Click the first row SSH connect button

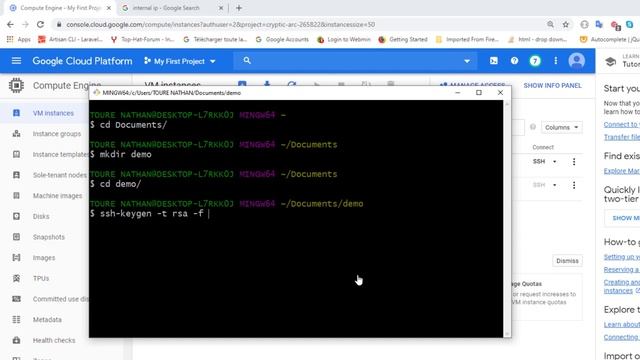(539, 162)
